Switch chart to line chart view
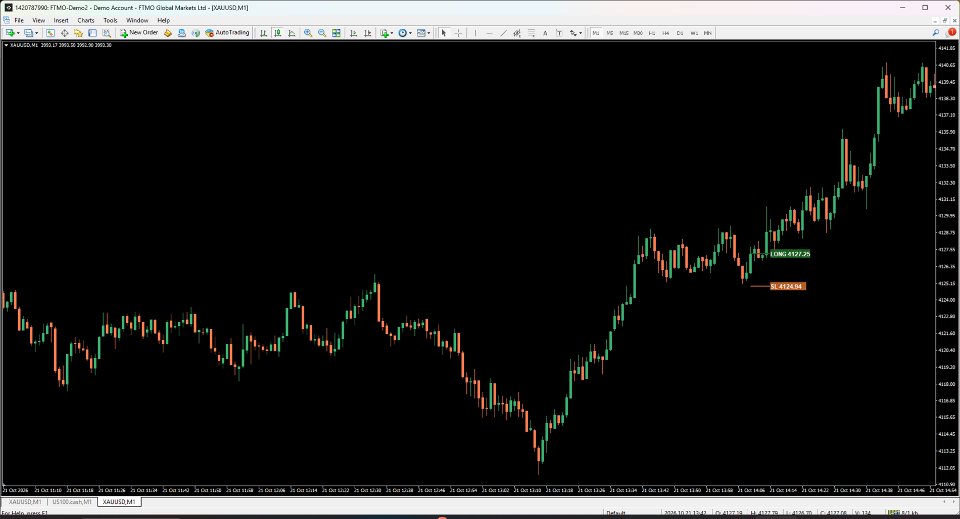960x519 pixels. pos(291,33)
